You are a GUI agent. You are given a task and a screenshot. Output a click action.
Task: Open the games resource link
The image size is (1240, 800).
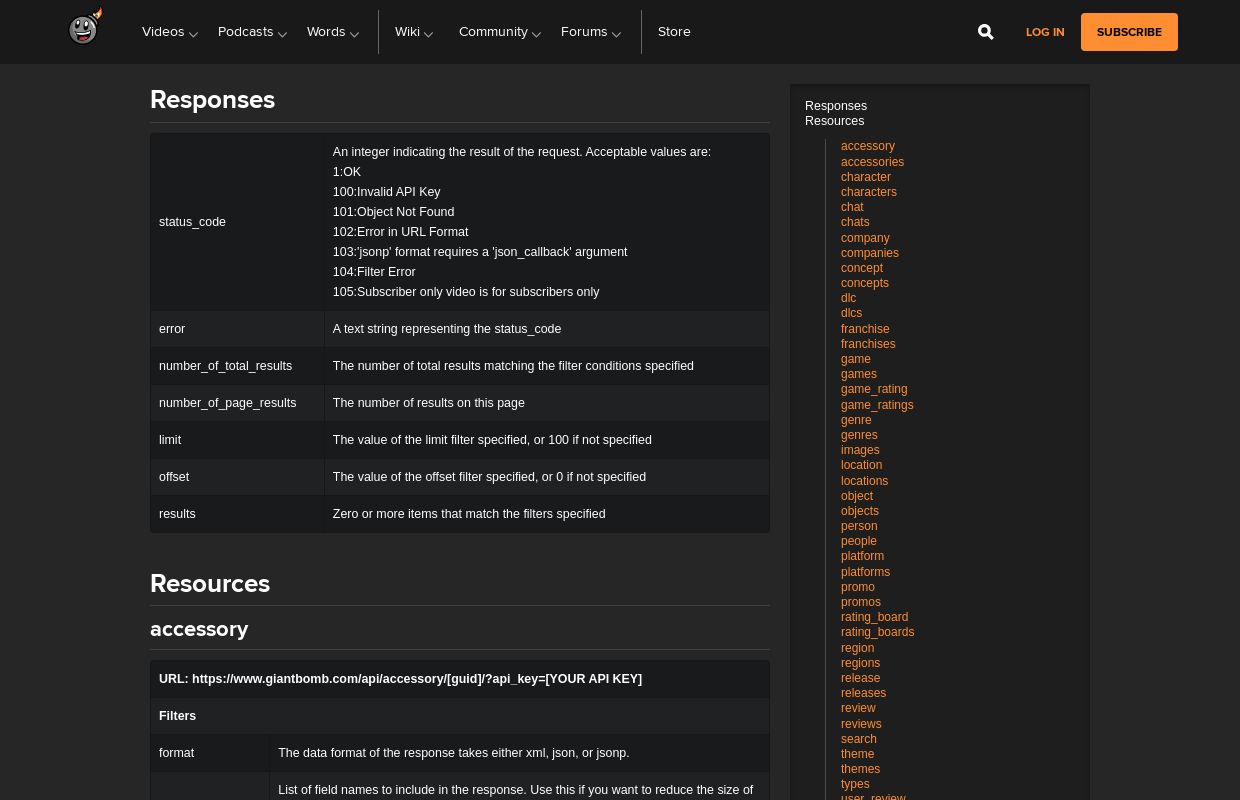(859, 374)
